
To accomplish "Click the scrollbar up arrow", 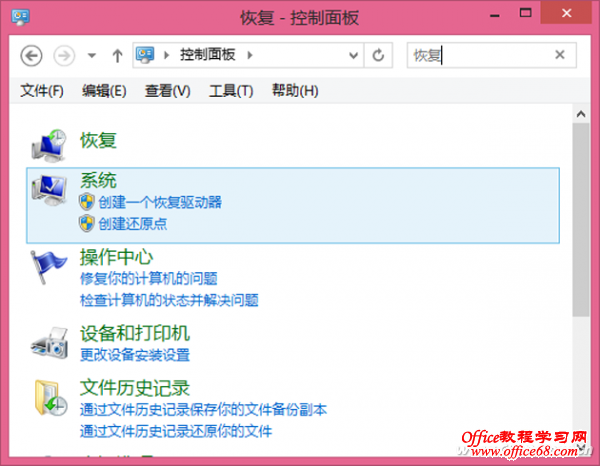I will click(581, 114).
